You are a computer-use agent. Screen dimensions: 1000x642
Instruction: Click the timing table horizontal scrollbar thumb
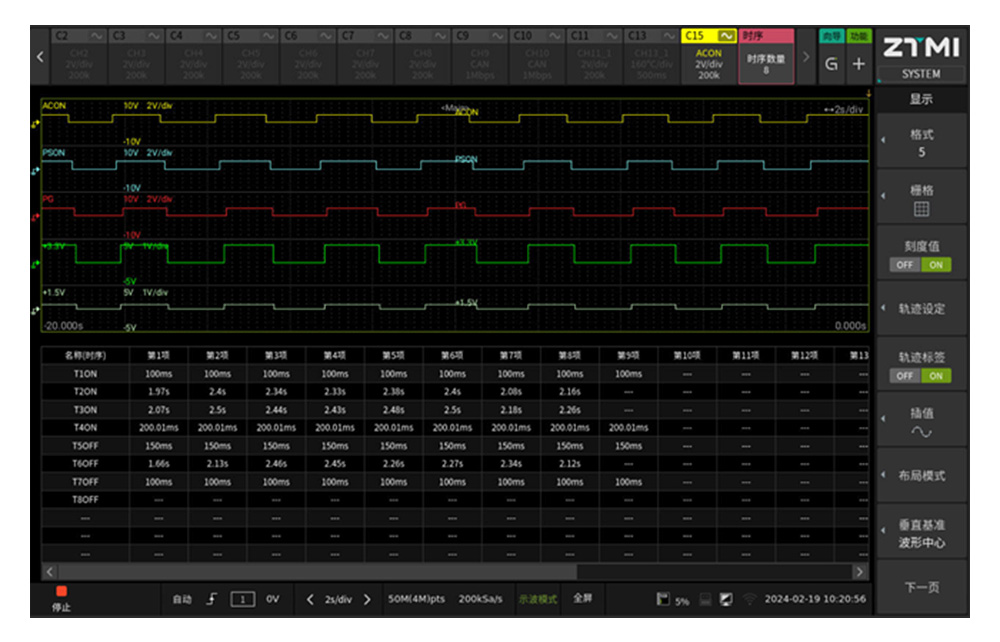point(318,572)
